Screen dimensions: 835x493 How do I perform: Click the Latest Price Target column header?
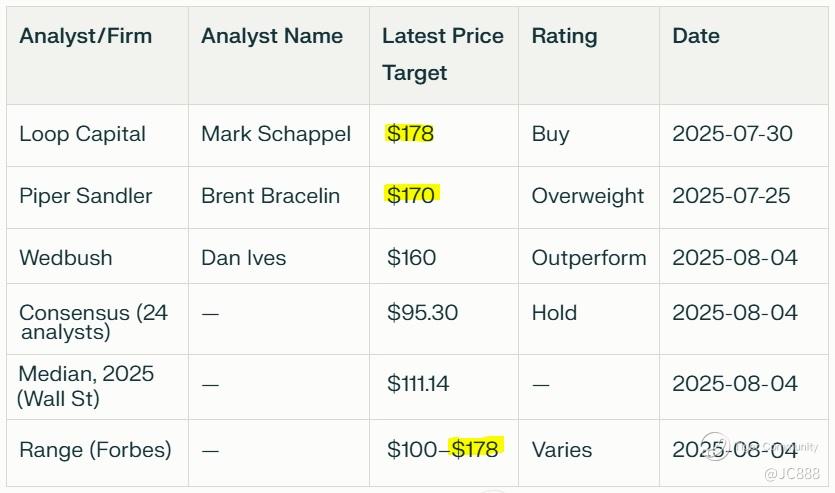click(442, 54)
